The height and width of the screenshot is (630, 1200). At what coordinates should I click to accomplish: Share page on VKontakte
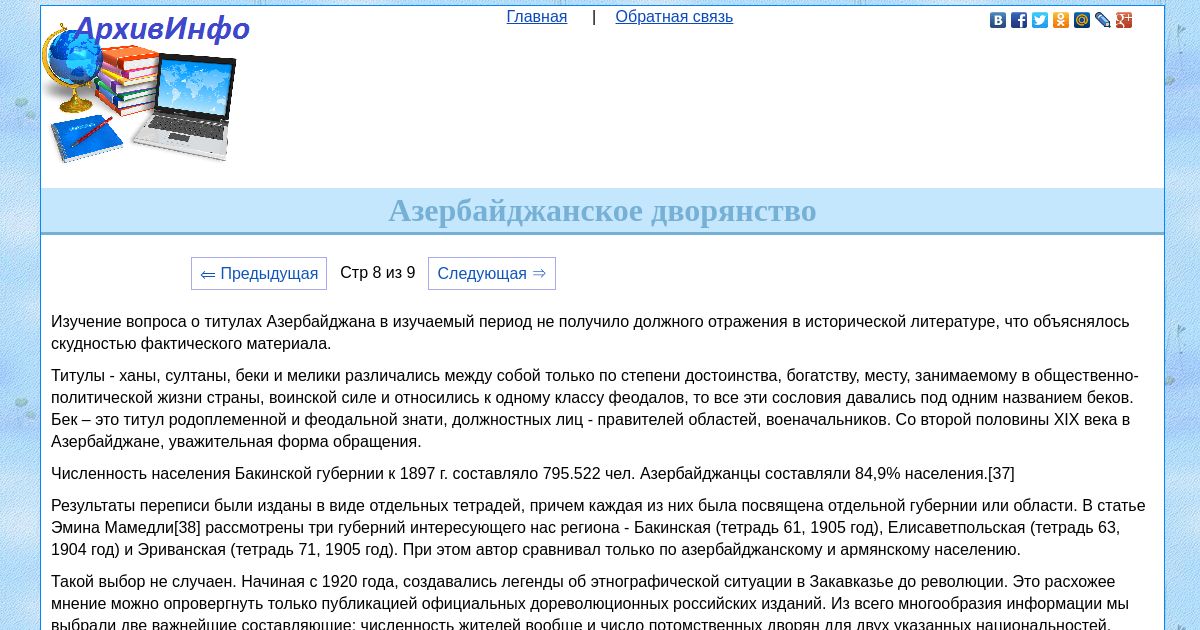pyautogui.click(x=998, y=20)
